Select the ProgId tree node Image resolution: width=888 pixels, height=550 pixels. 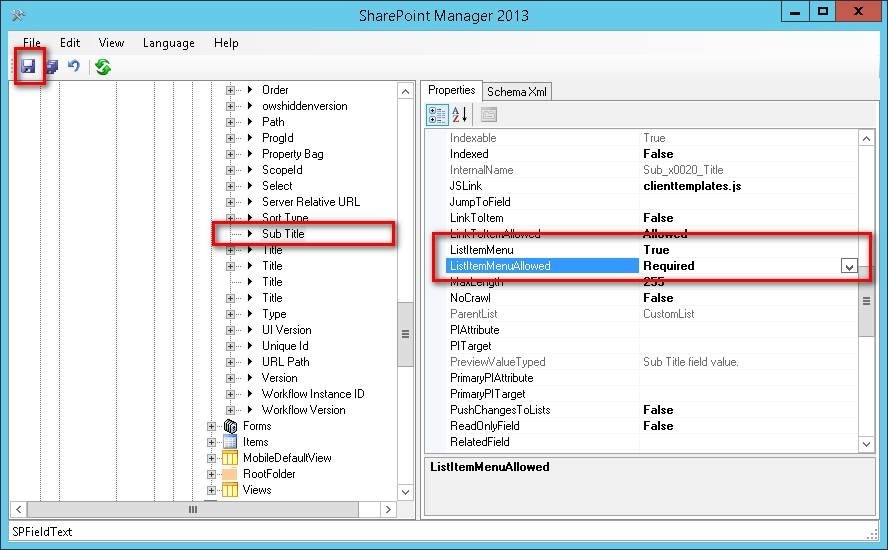(278, 138)
